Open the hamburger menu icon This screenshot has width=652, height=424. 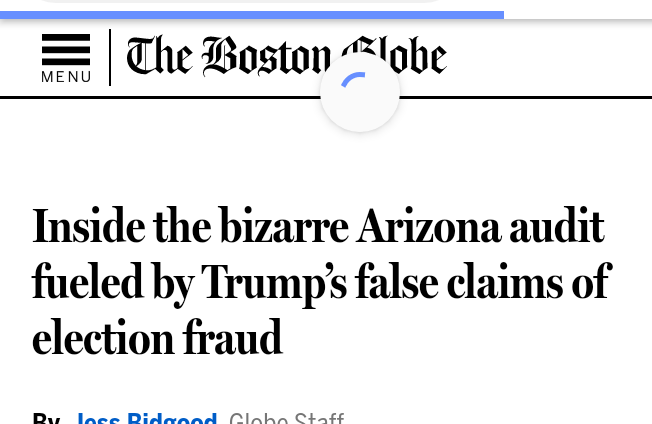point(66,50)
